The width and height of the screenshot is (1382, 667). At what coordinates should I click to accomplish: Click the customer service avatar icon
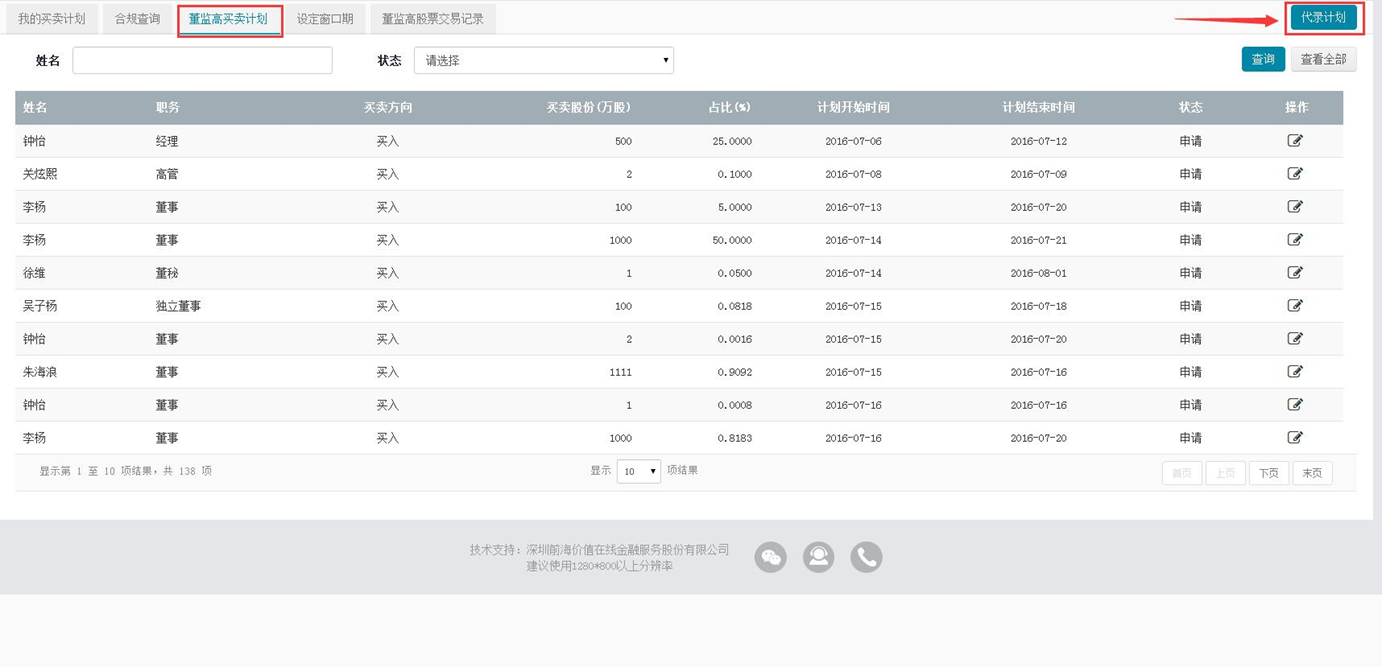point(818,557)
